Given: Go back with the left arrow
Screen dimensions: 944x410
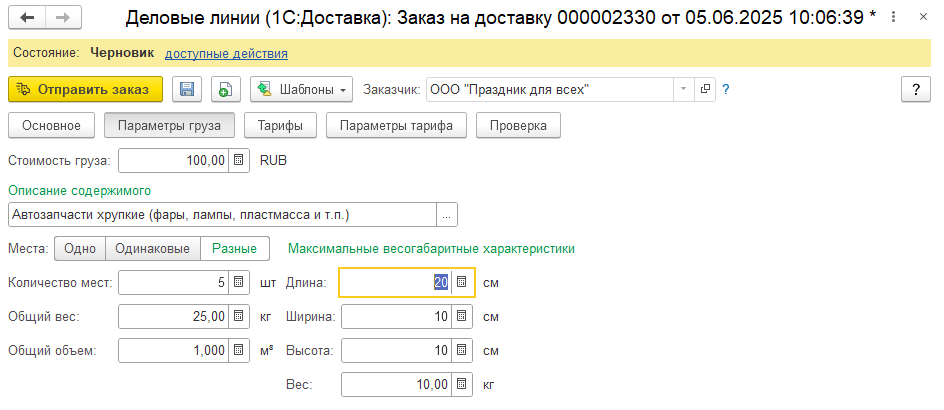Looking at the screenshot, I should pyautogui.click(x=27, y=18).
